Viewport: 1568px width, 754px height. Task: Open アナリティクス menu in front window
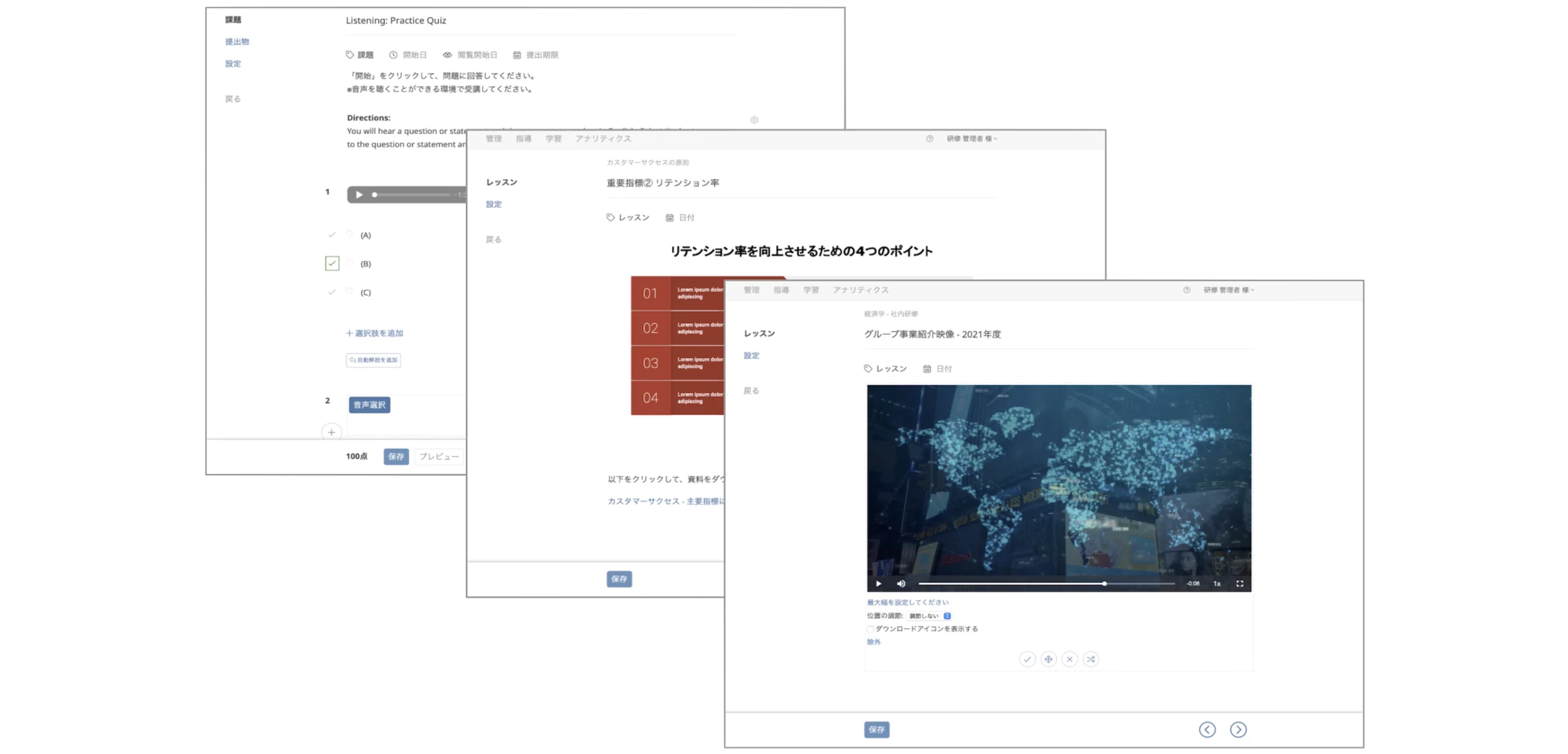(x=860, y=290)
